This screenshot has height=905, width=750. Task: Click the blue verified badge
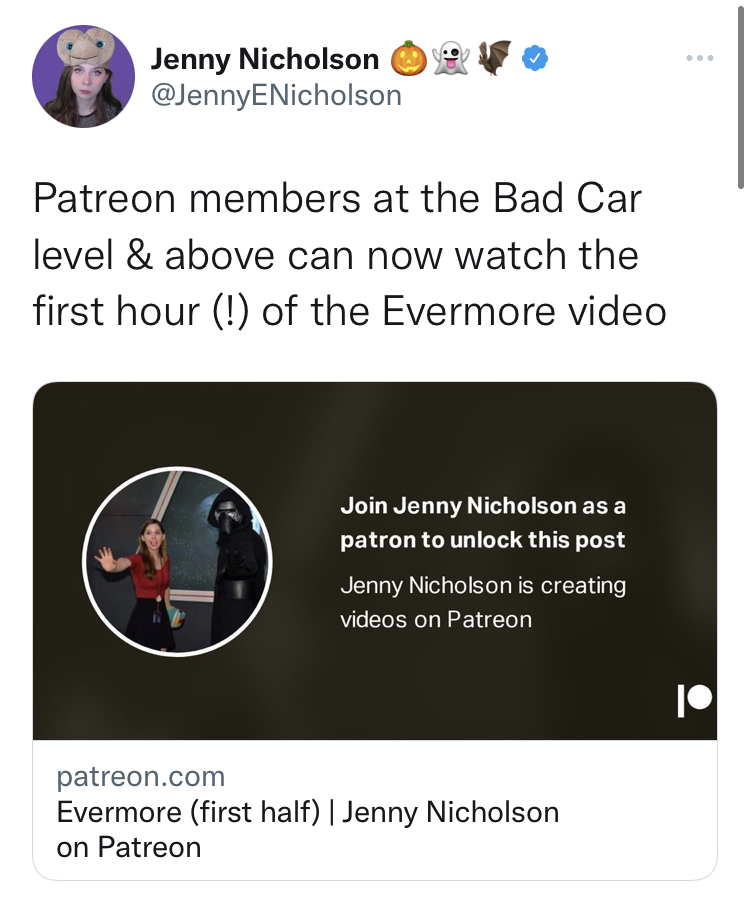coord(535,58)
